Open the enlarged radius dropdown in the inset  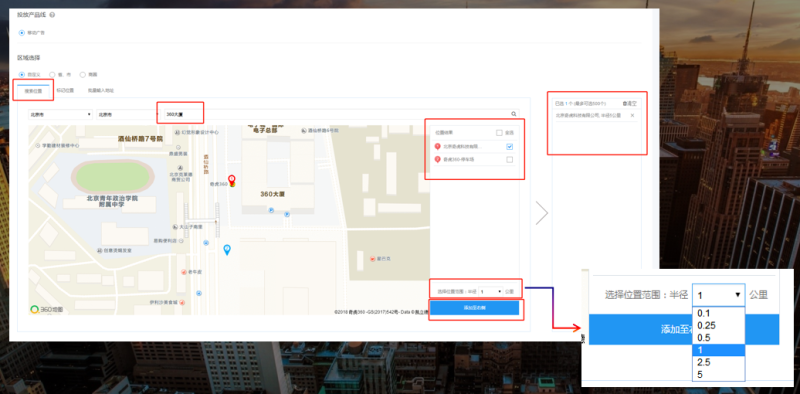pos(718,295)
